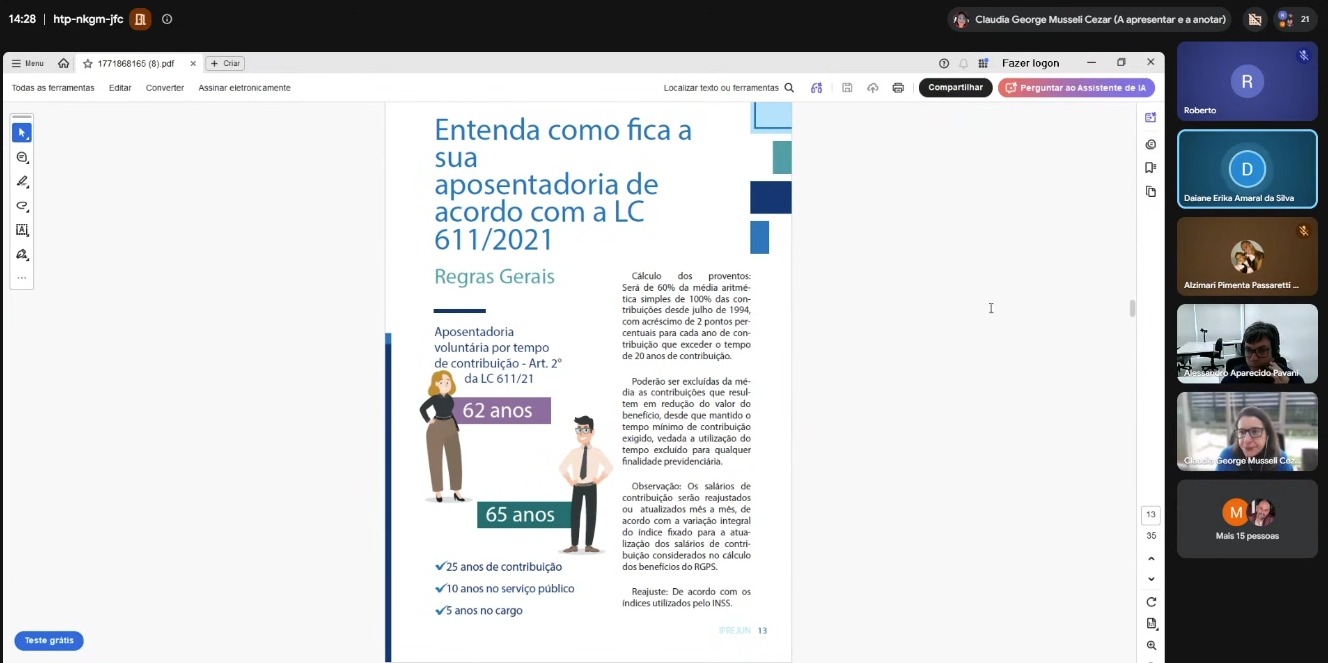
Task: Close the 1771868165 (8).pdf tab
Action: click(193, 63)
